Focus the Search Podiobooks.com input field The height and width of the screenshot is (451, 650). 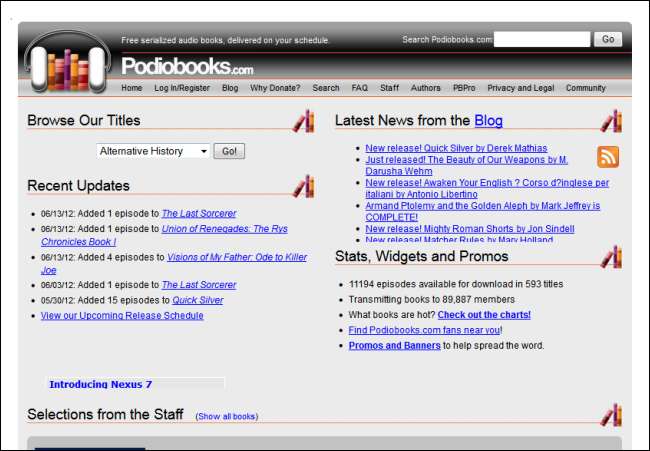(x=542, y=39)
